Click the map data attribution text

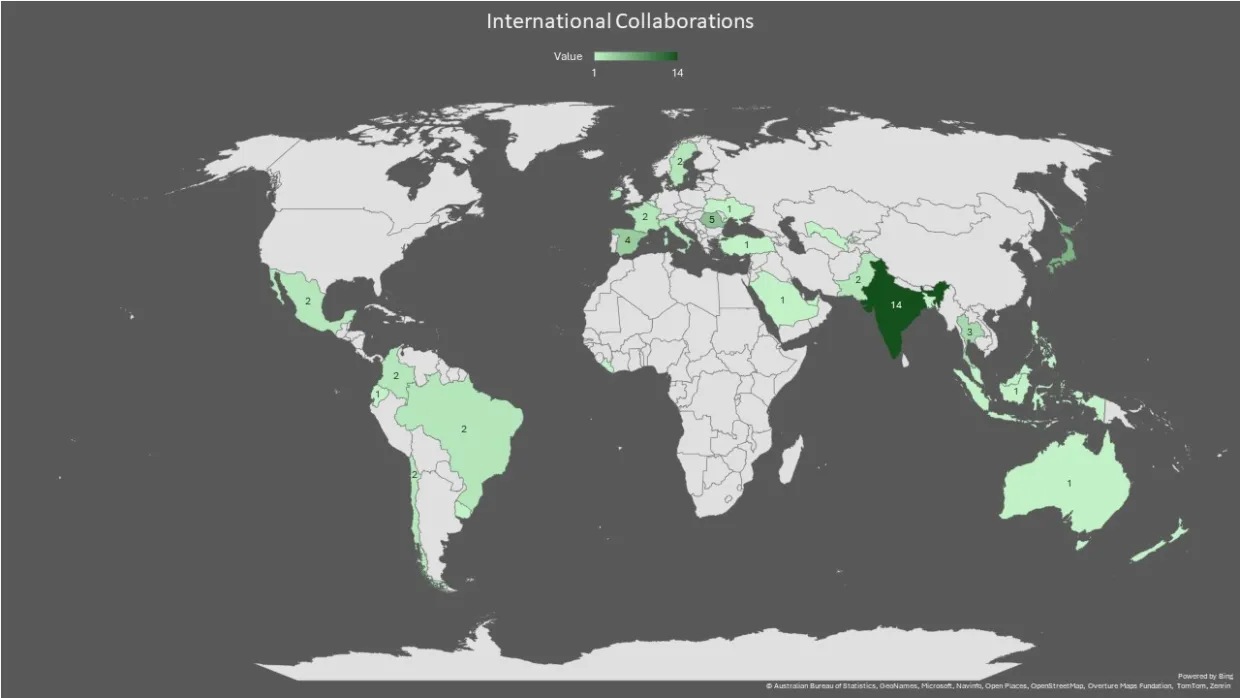(x=998, y=687)
